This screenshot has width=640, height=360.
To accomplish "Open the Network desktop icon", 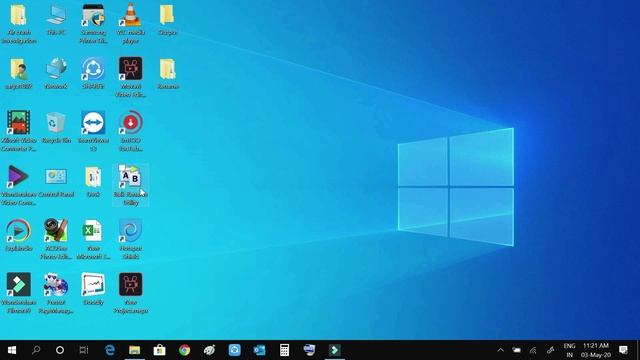I will pos(56,74).
